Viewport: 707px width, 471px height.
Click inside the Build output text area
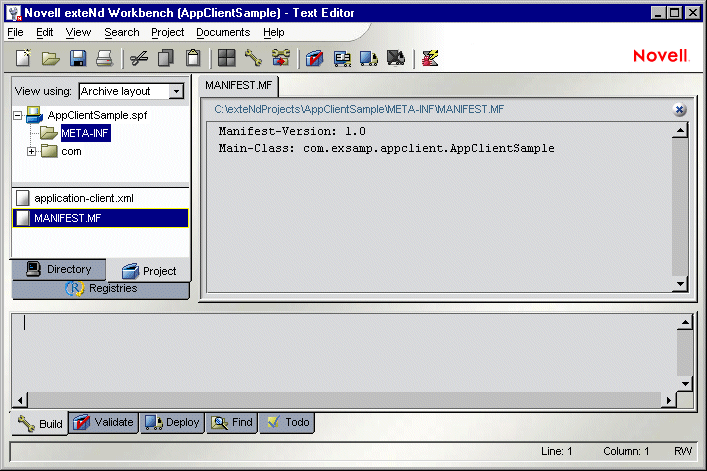pos(344,352)
